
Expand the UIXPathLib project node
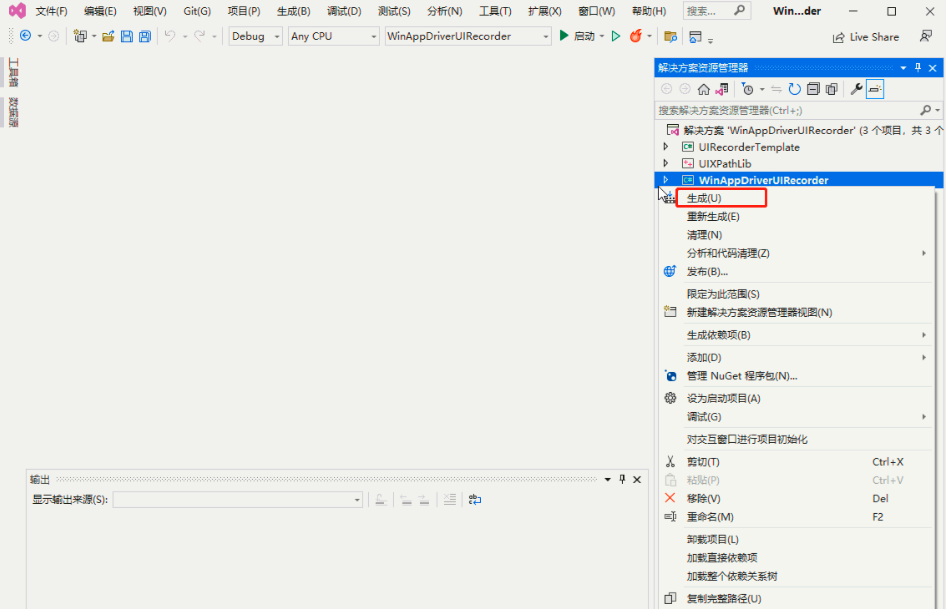click(666, 163)
